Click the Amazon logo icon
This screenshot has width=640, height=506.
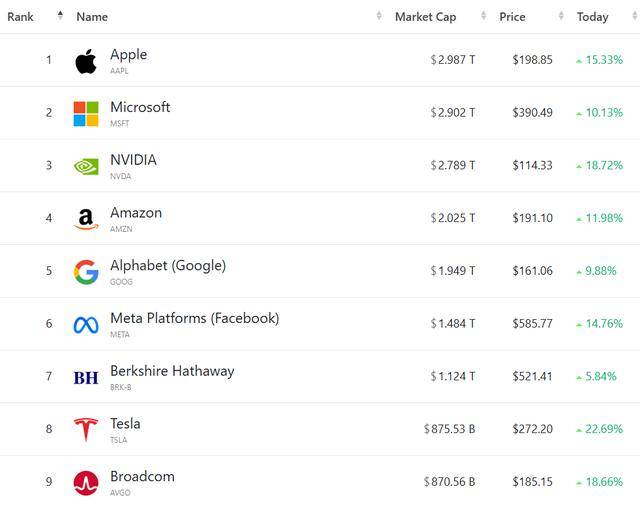pos(86,219)
